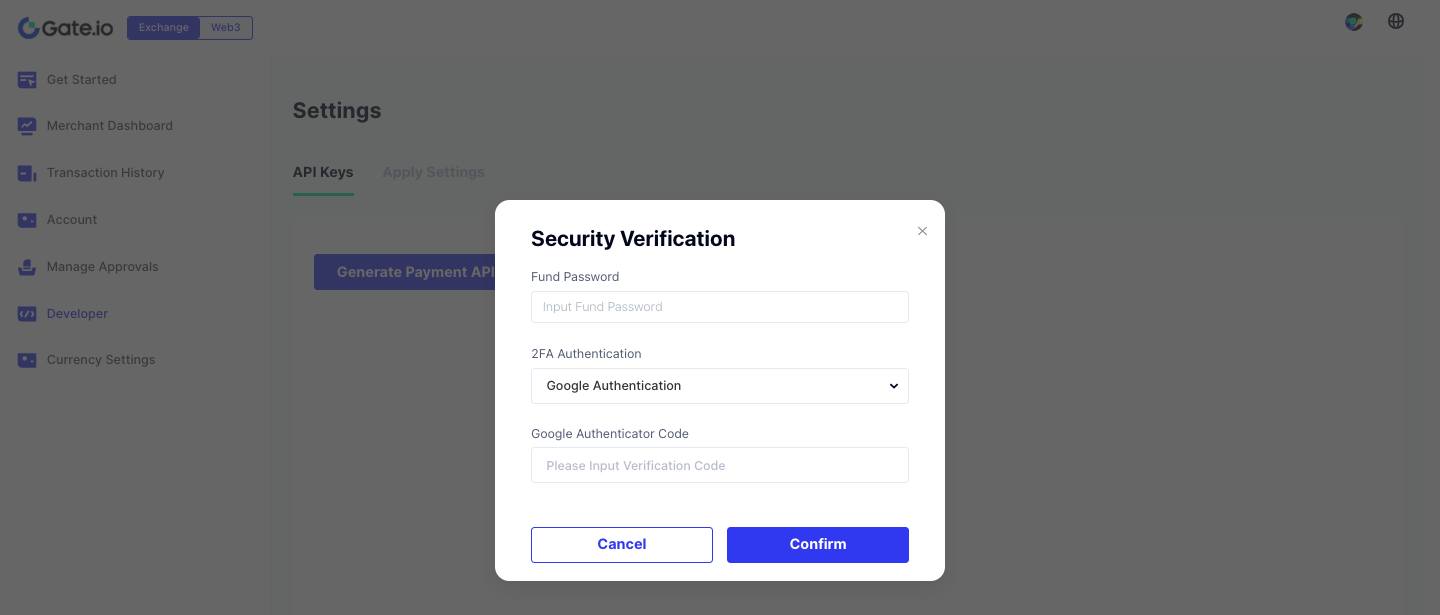Click the Transaction History icon
This screenshot has height=615, width=1440.
(x=27, y=173)
